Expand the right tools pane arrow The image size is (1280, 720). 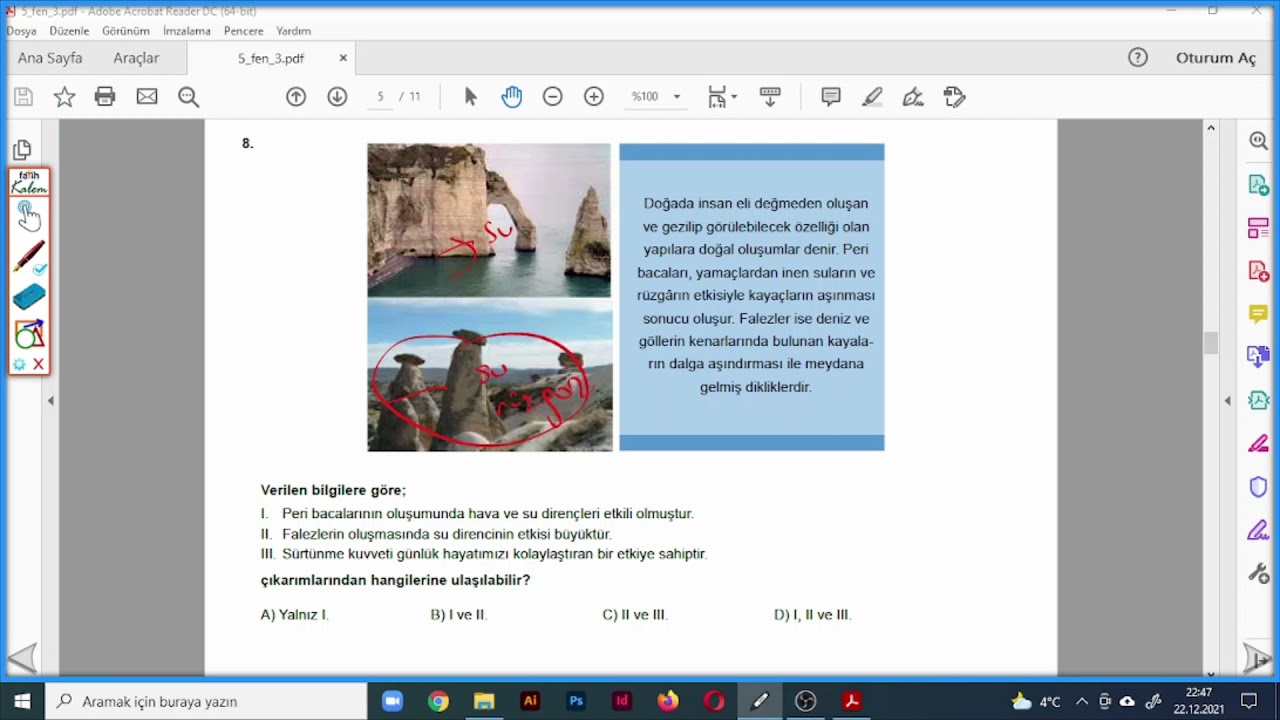click(x=1227, y=400)
